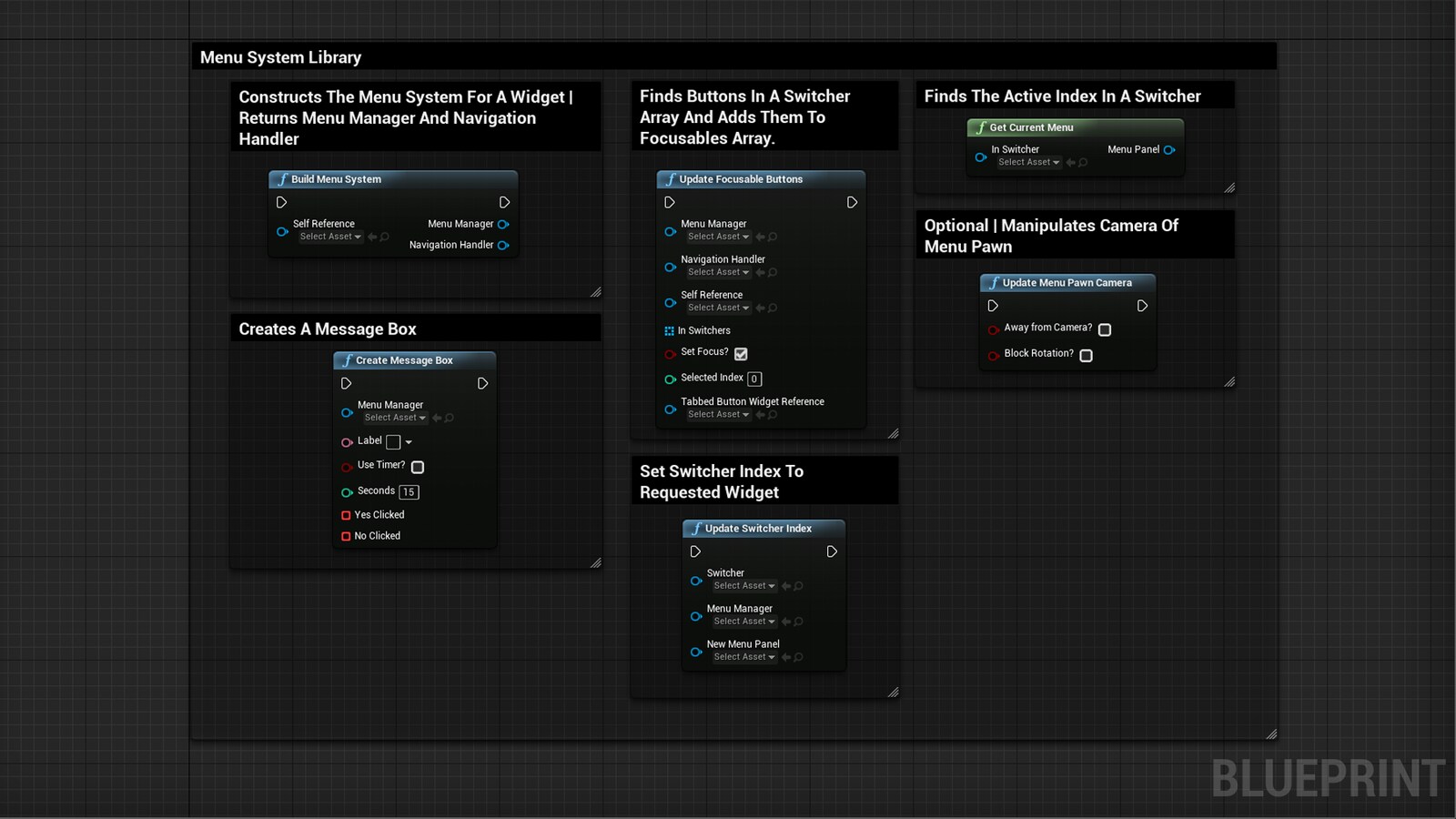1456x819 pixels.
Task: Click the Self Reference pin on Update Focusable Buttons
Action: coord(670,302)
